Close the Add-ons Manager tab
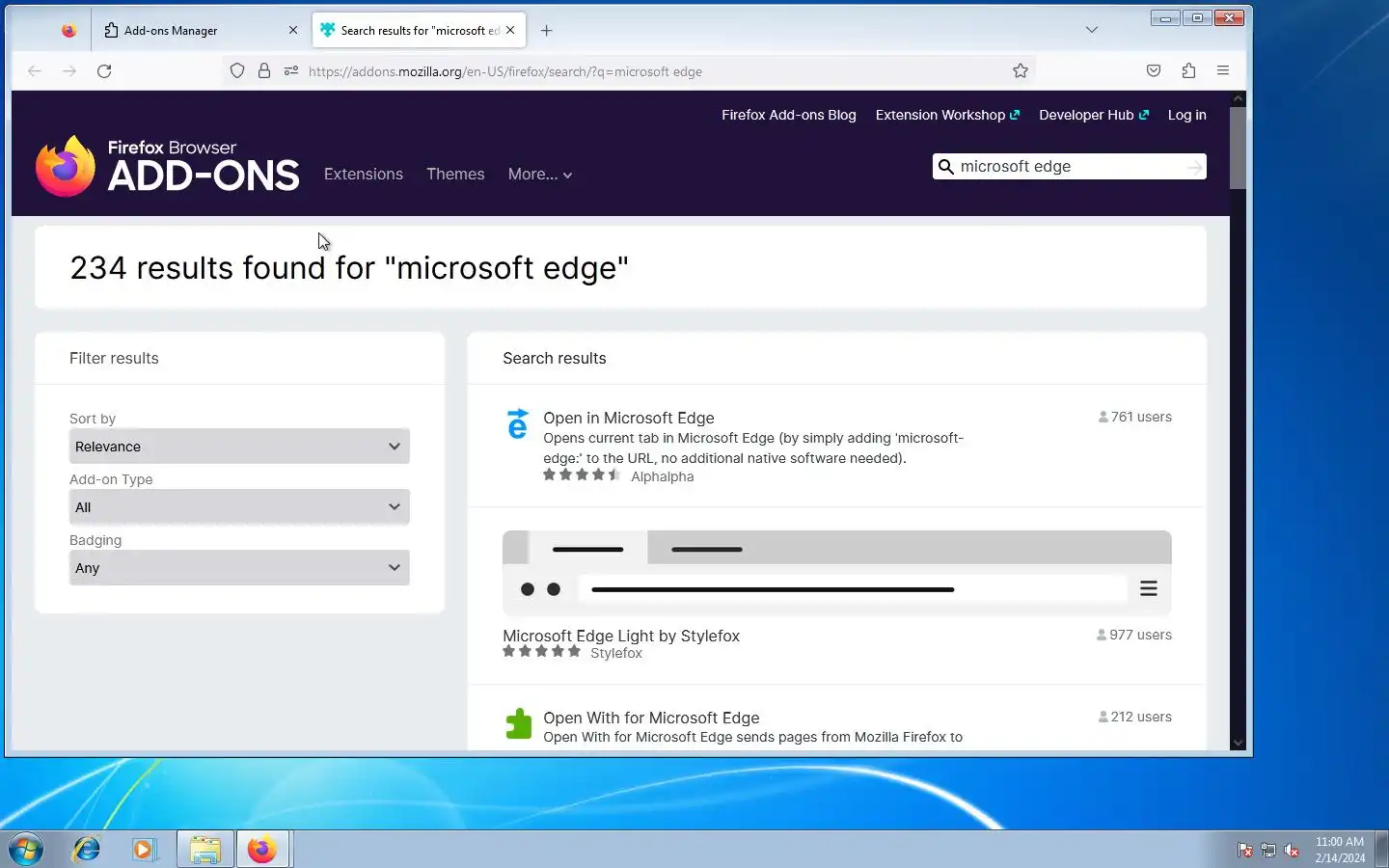 pyautogui.click(x=293, y=30)
